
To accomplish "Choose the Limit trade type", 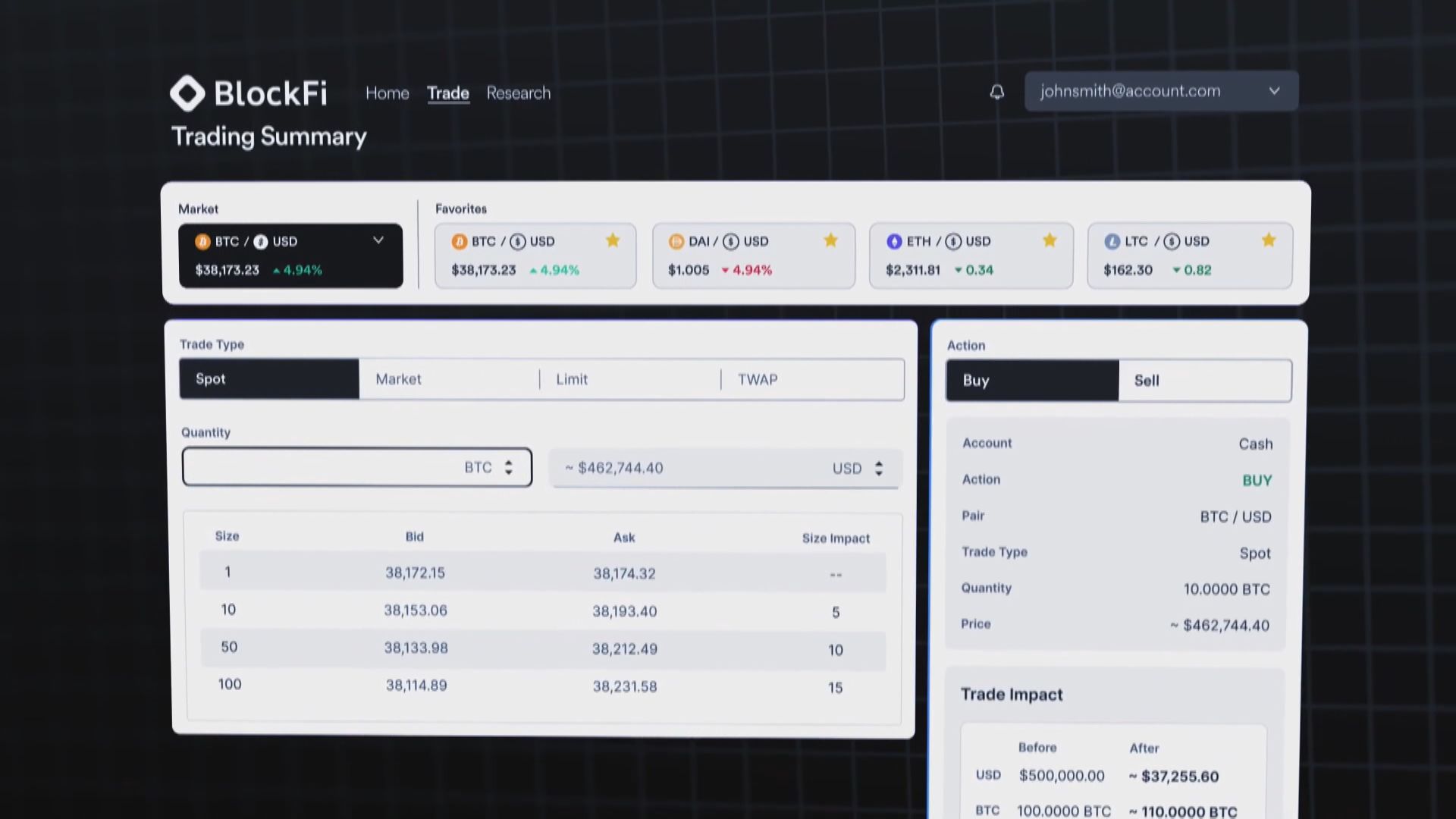I will click(x=572, y=379).
